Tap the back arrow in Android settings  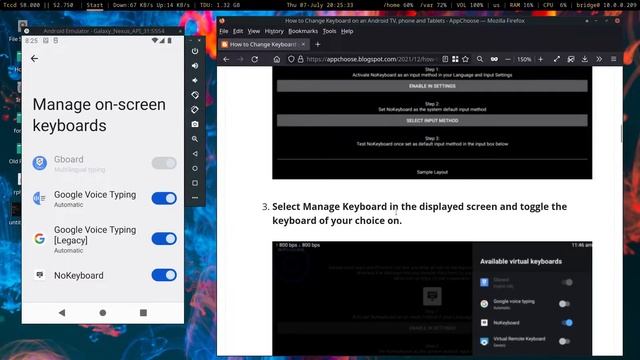[x=34, y=59]
